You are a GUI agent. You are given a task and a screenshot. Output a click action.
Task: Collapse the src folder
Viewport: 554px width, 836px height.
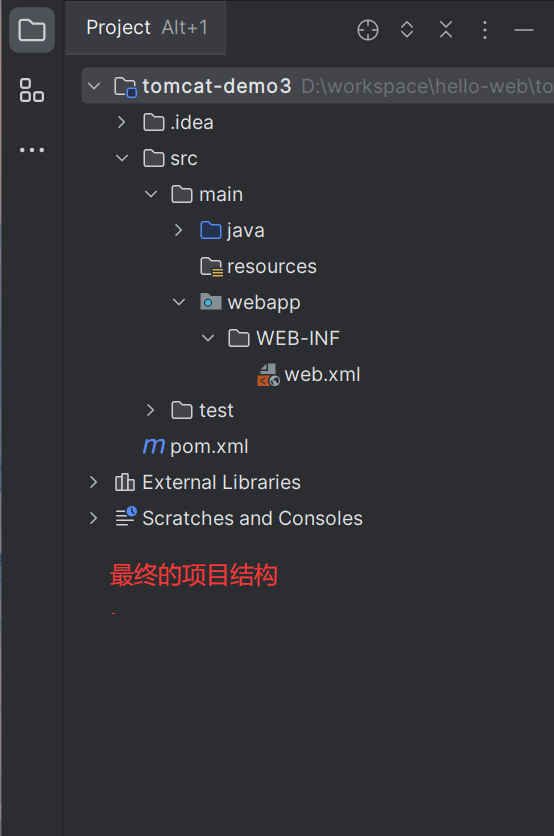[122, 158]
